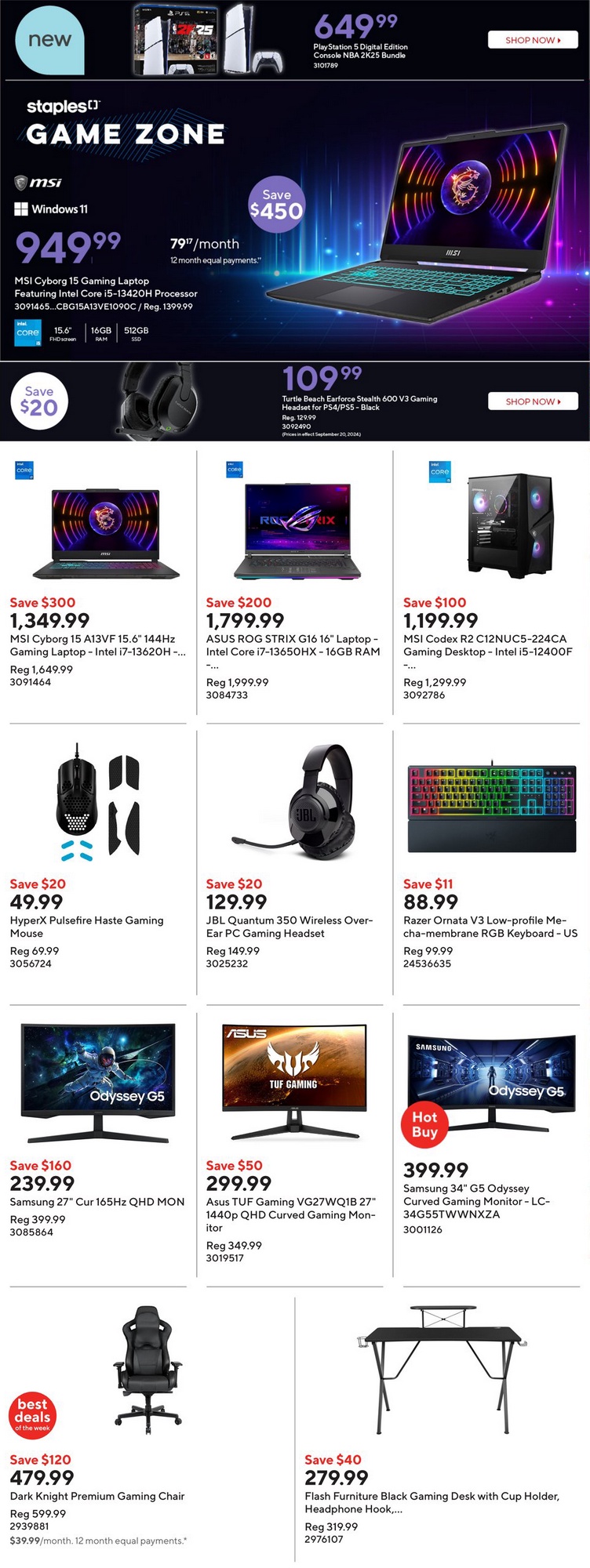Viewport: 590px width, 1568px height.
Task: Click the Save $450 badge
Action: [276, 205]
